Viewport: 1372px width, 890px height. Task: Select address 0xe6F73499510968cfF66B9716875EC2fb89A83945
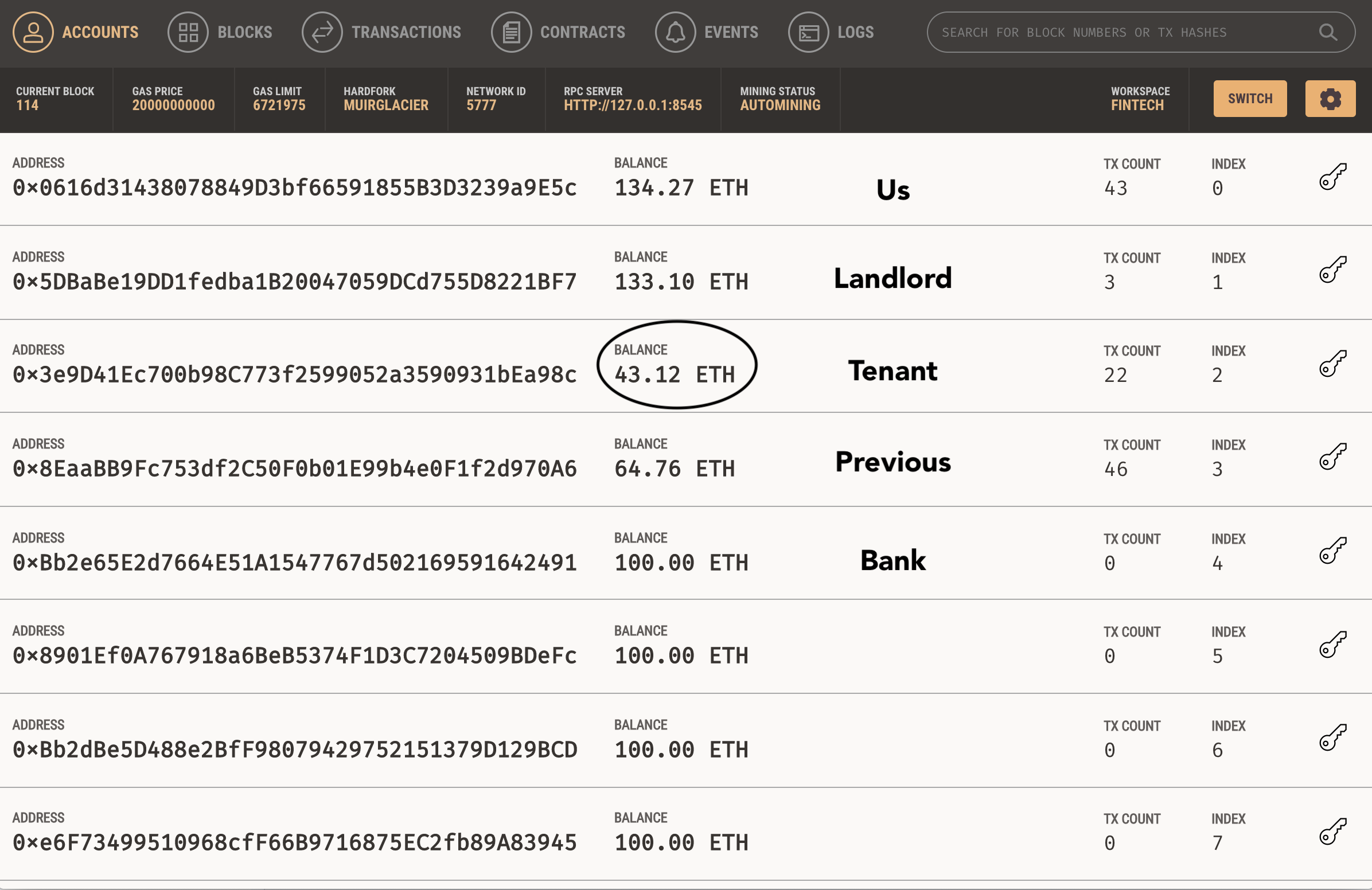click(295, 844)
